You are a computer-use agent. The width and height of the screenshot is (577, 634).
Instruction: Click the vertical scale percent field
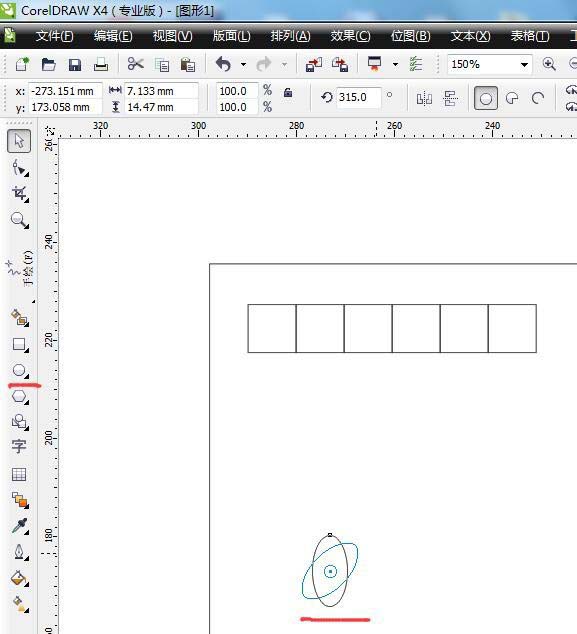pyautogui.click(x=237, y=107)
